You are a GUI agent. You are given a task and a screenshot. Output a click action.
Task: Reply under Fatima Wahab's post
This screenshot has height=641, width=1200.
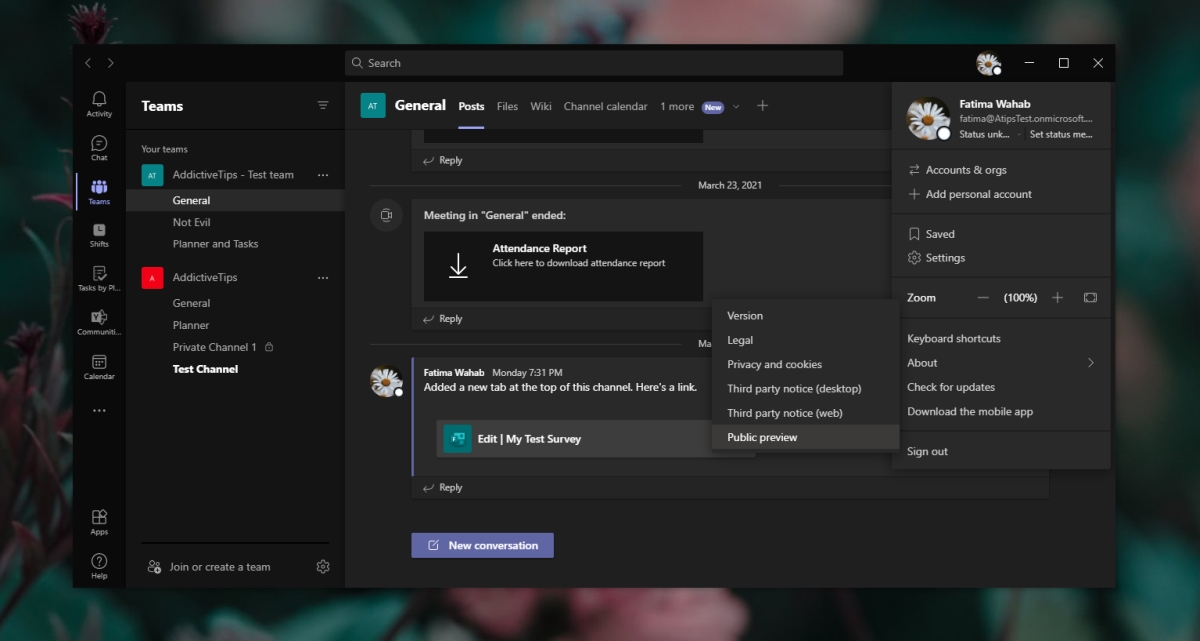442,488
